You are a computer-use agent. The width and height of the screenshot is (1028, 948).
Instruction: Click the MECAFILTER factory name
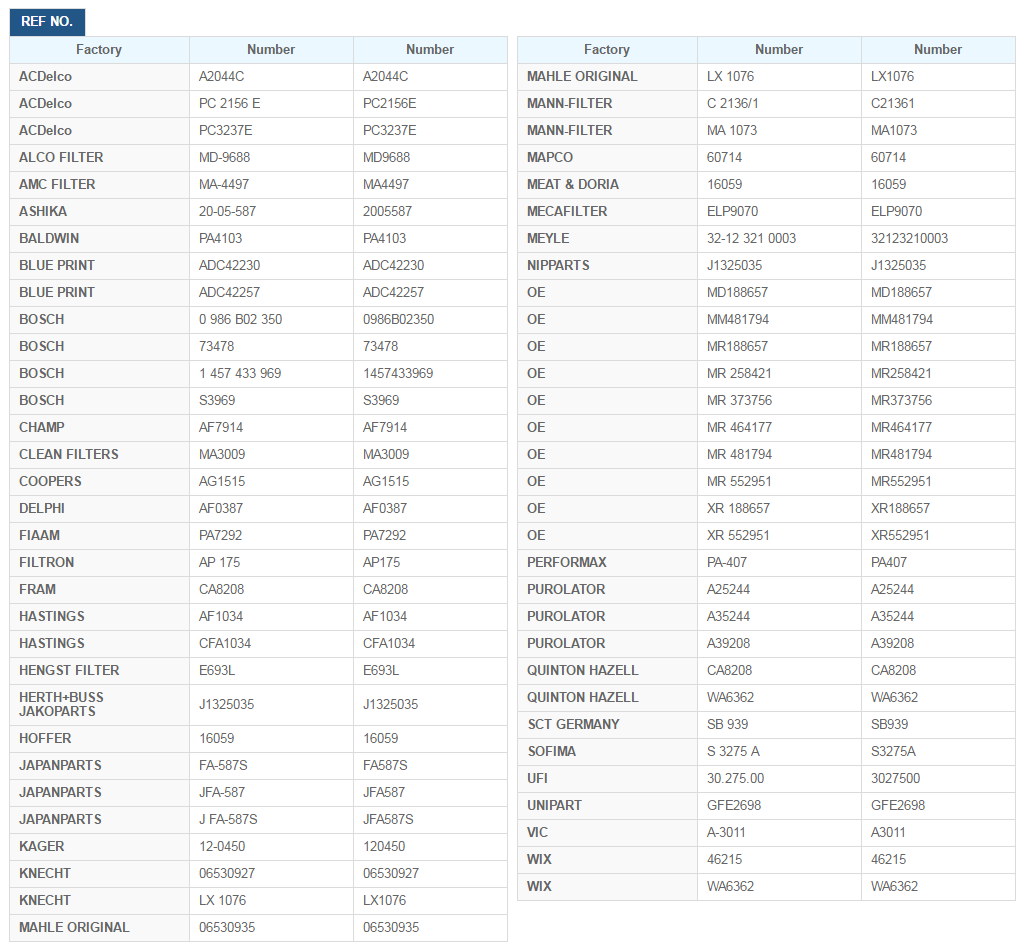point(567,211)
